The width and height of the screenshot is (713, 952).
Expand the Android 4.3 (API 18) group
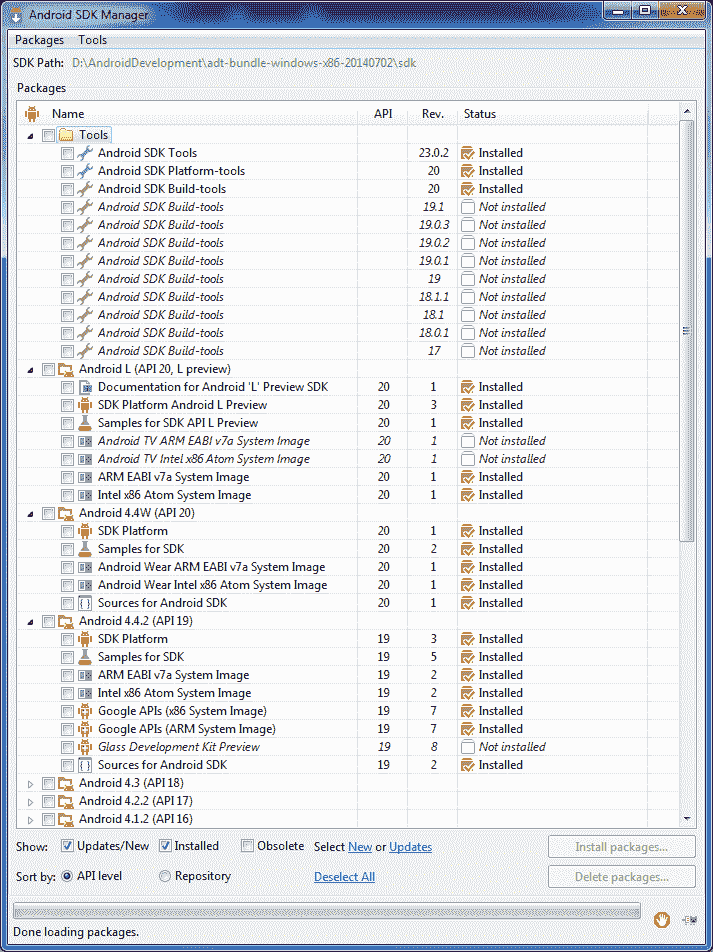30,784
